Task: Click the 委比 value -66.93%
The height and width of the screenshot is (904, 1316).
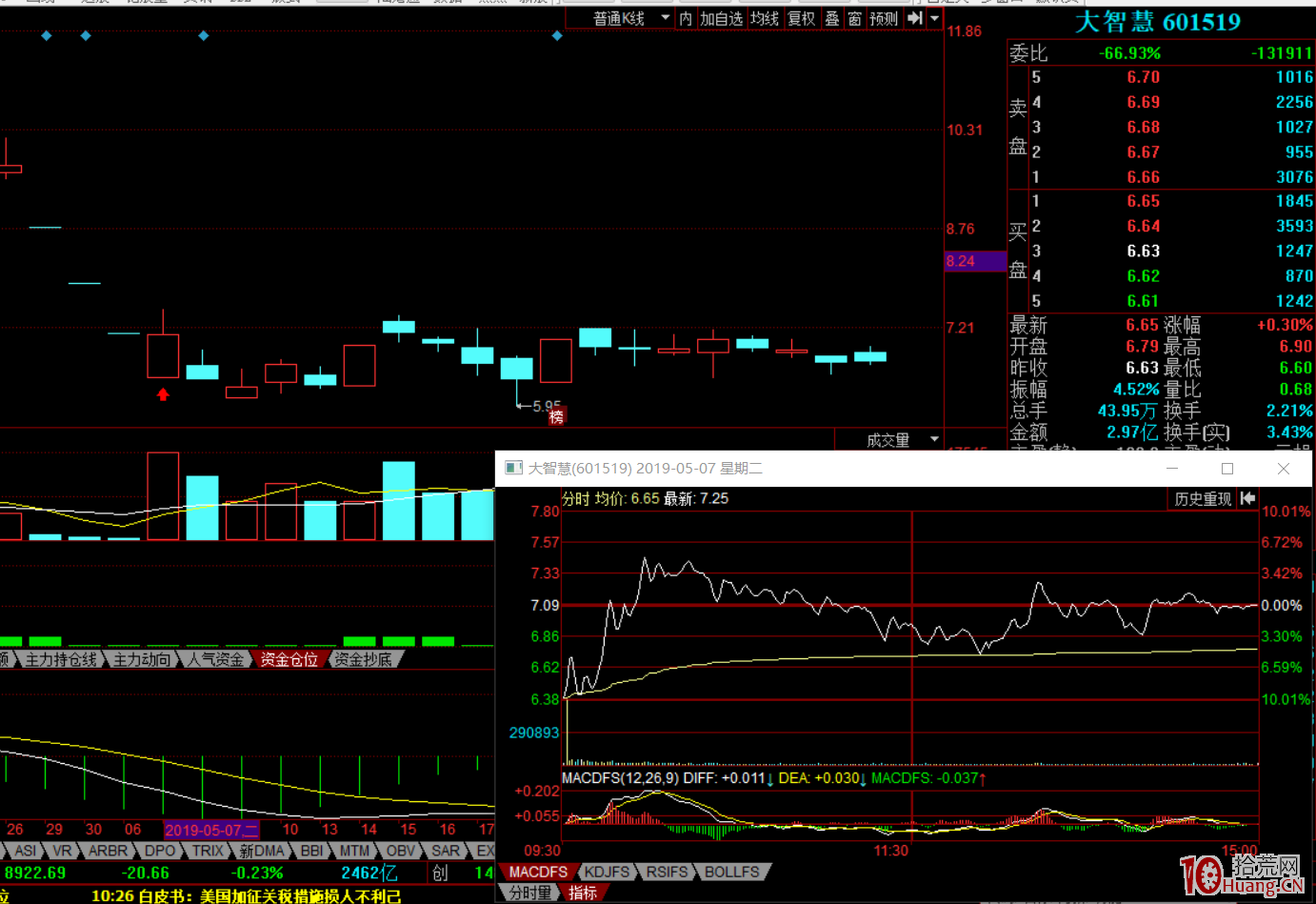Action: coord(1129,53)
